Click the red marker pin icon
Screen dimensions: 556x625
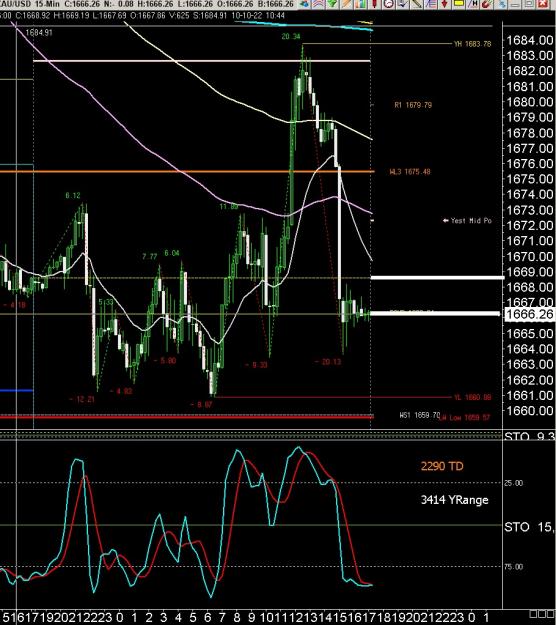pyautogui.click(x=375, y=4)
